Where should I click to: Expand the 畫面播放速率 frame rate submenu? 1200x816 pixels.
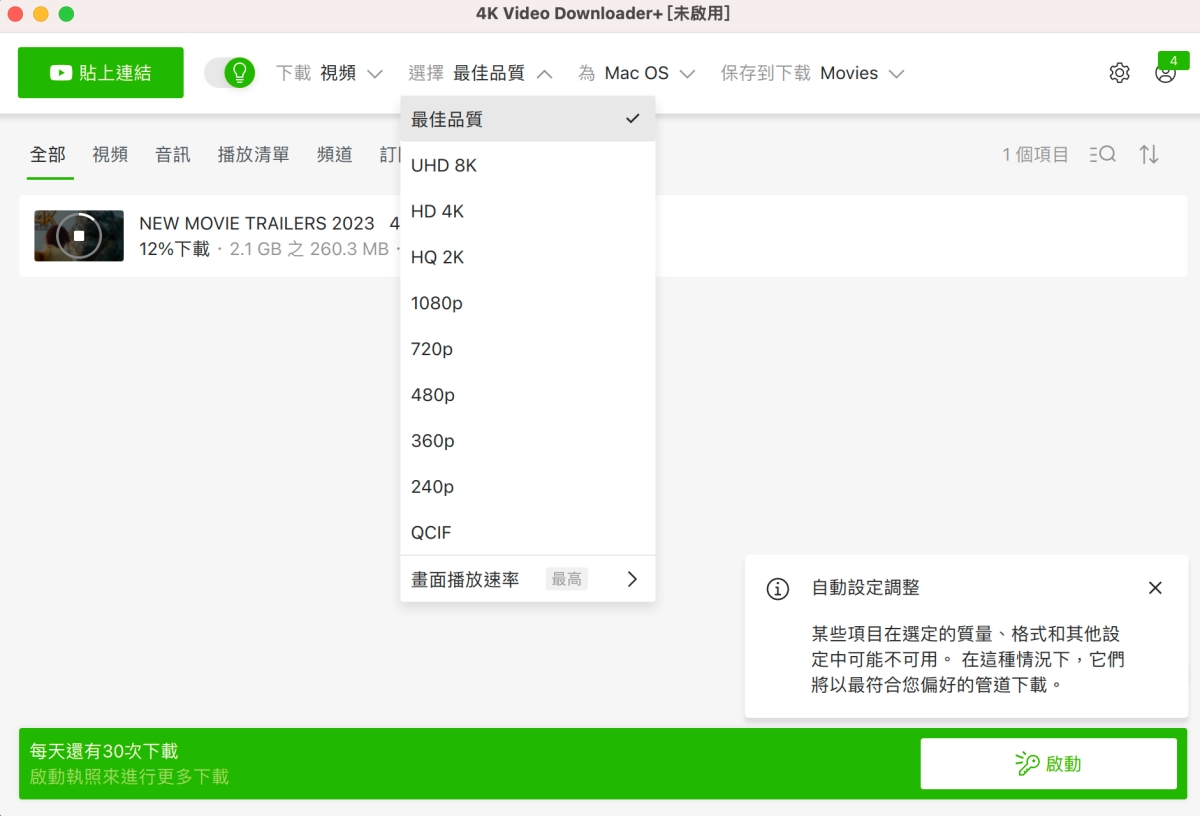[x=528, y=579]
